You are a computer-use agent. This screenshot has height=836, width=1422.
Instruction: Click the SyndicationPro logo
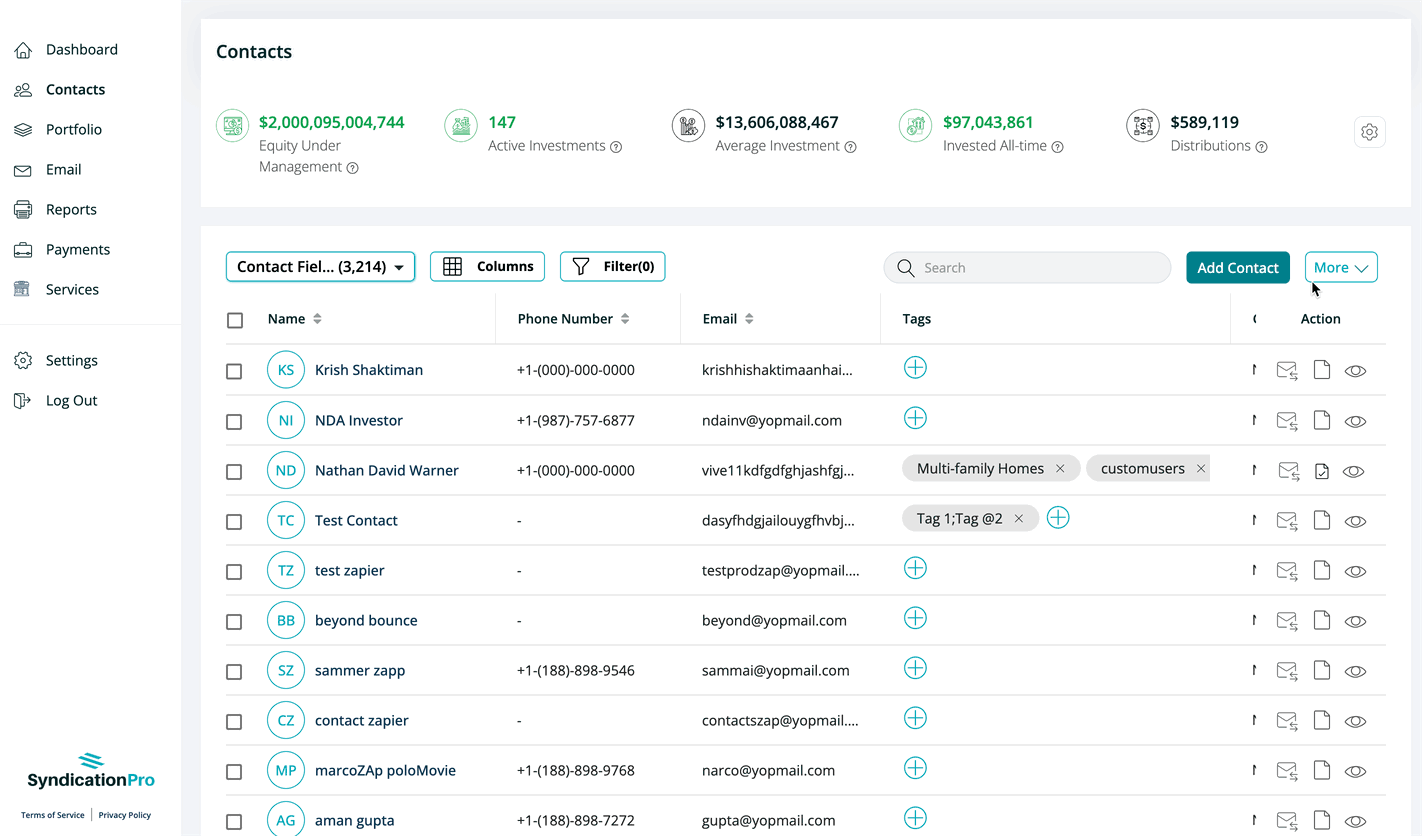91,771
